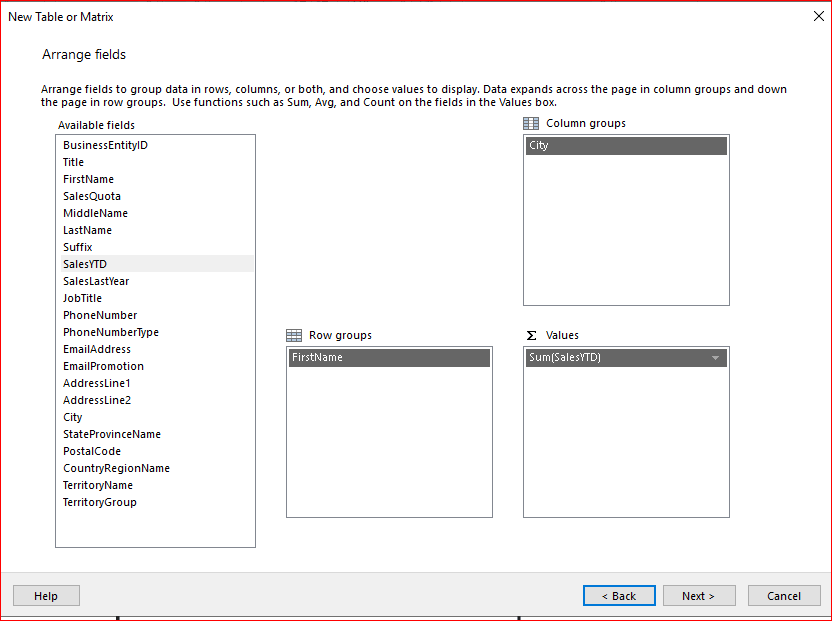The width and height of the screenshot is (832, 621).
Task: Choose the SalesQuota field
Action: pyautogui.click(x=92, y=196)
